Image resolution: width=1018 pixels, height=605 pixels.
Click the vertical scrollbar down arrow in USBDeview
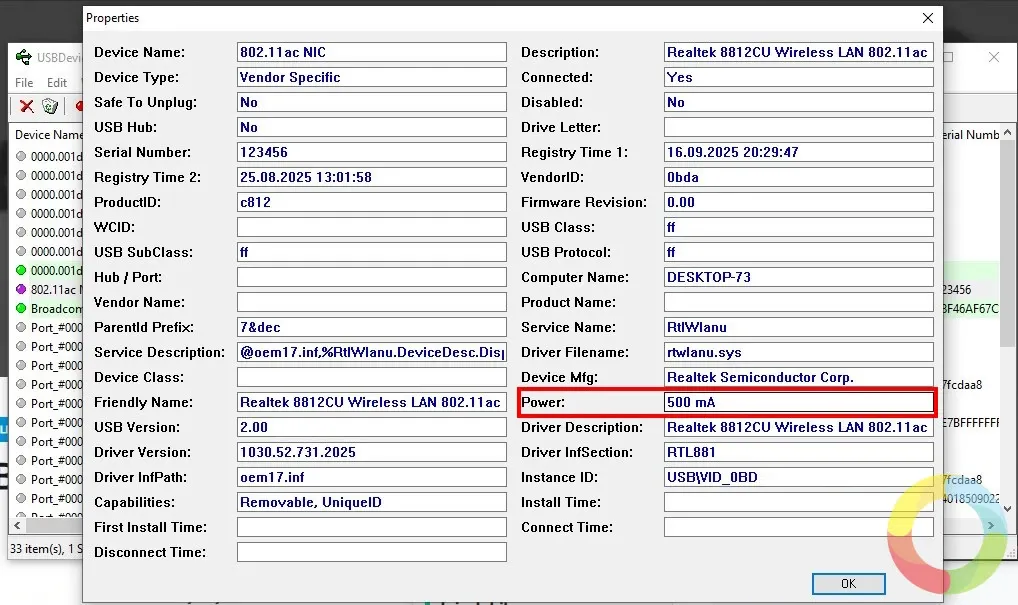click(1007, 509)
